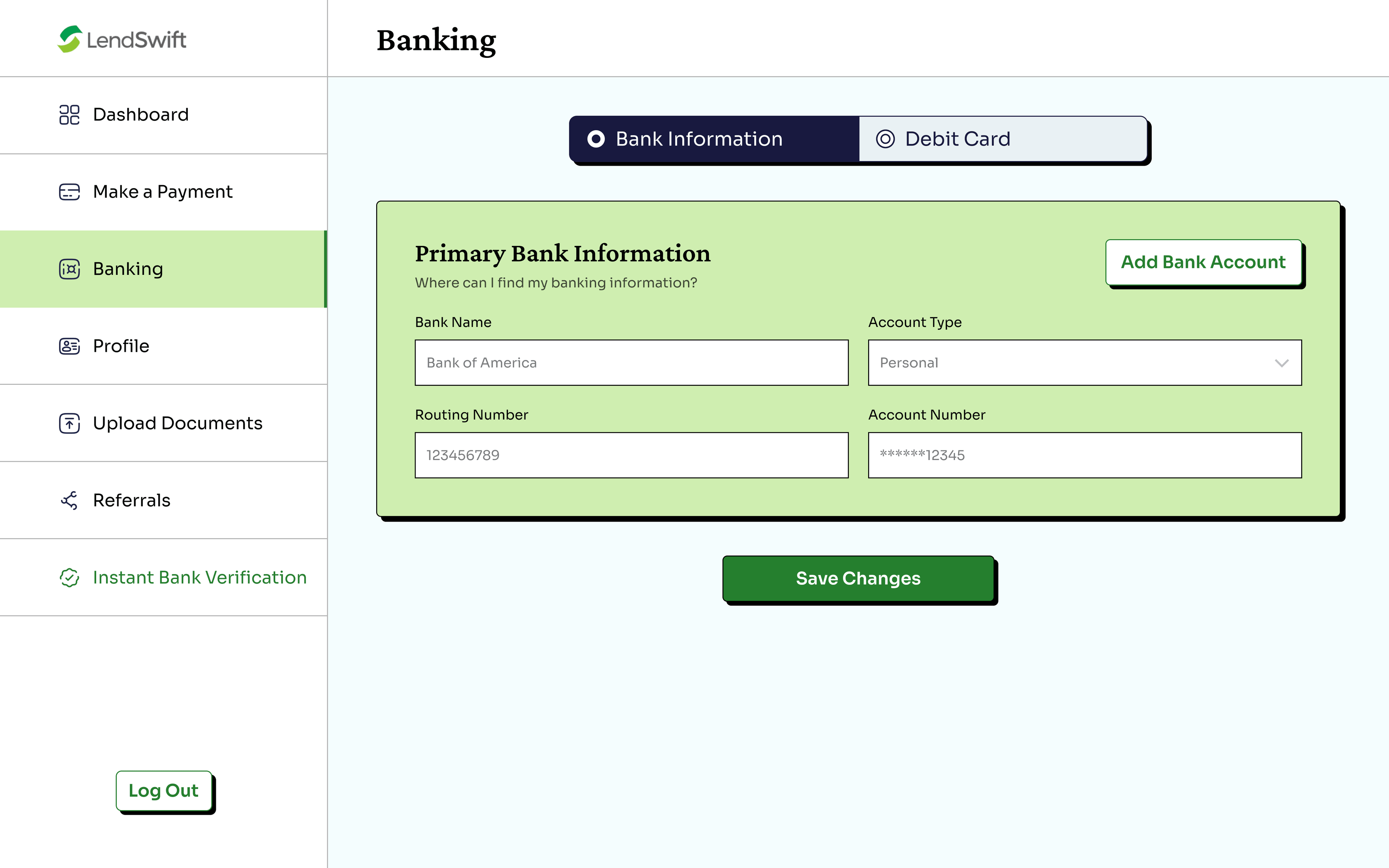Click the Routing Number label
The width and height of the screenshot is (1389, 868).
471,415
